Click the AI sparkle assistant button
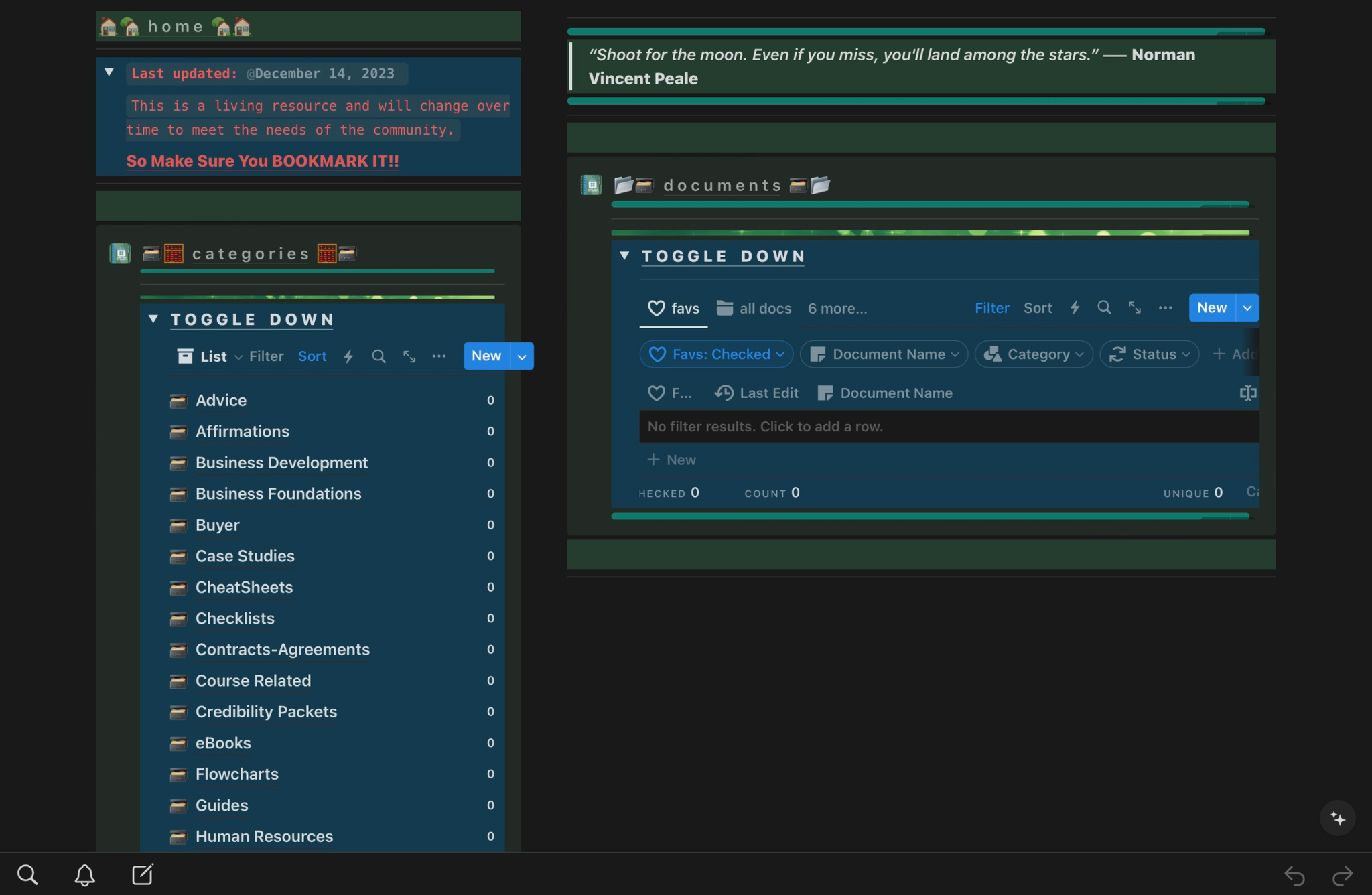 click(x=1337, y=818)
